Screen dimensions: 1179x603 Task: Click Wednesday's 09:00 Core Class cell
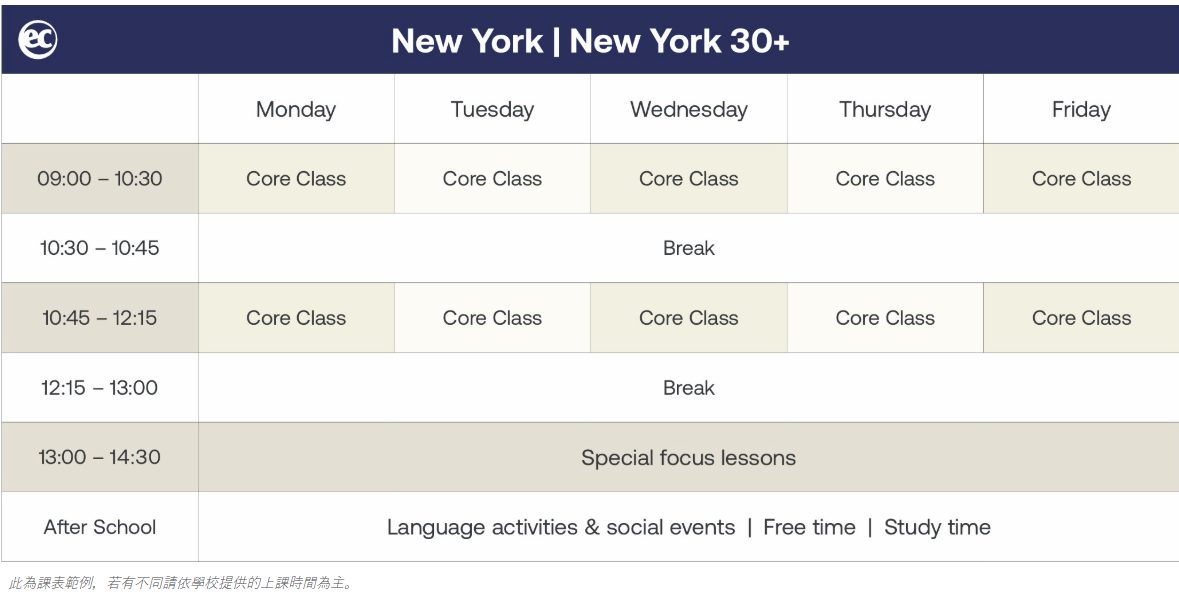pos(689,179)
